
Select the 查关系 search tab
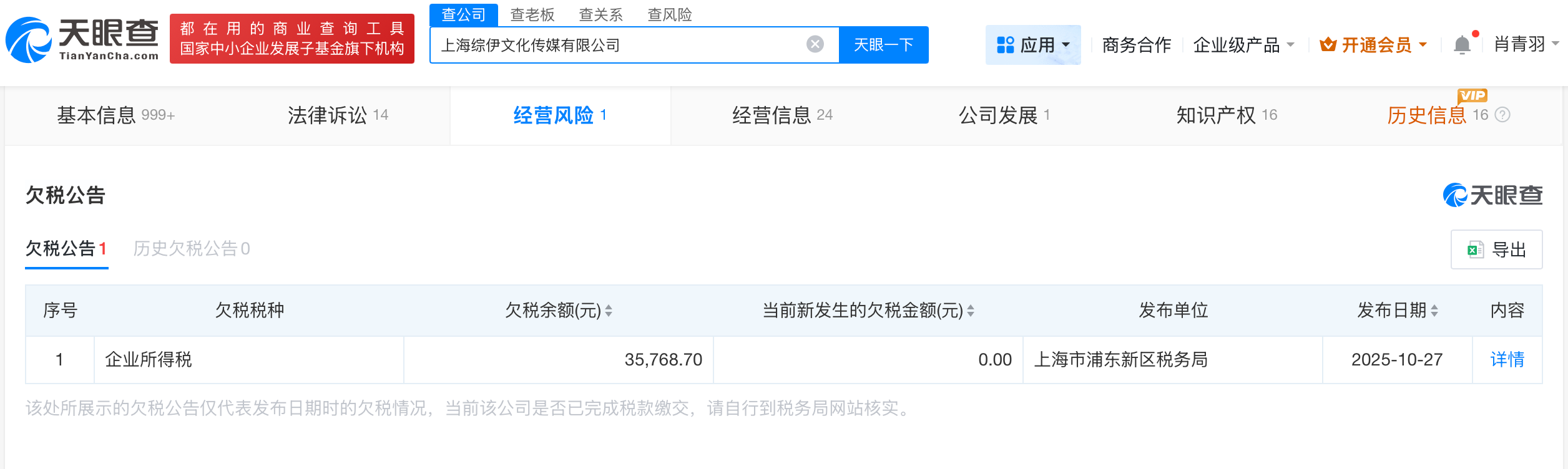600,14
